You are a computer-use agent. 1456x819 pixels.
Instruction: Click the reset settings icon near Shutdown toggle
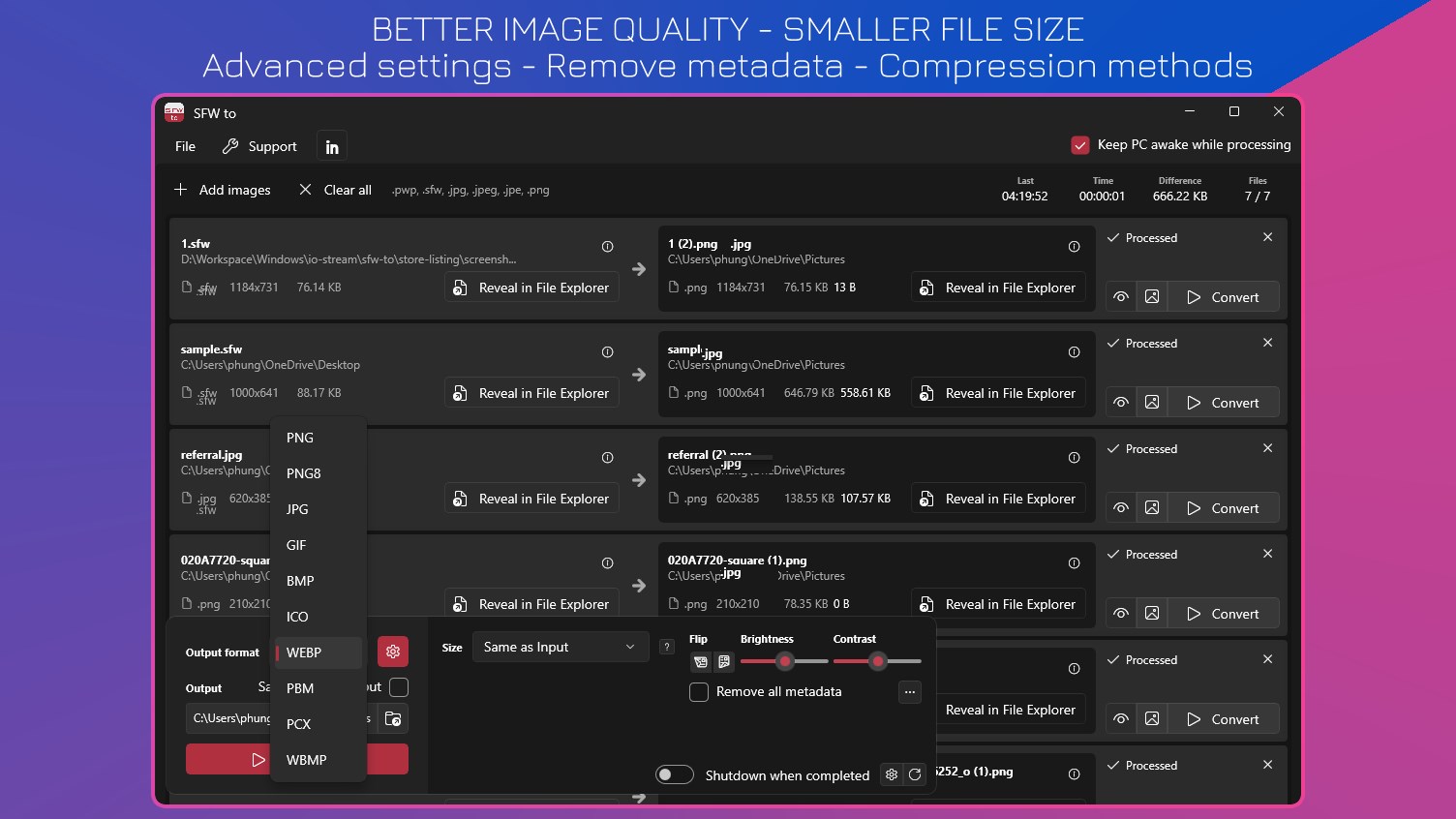914,774
